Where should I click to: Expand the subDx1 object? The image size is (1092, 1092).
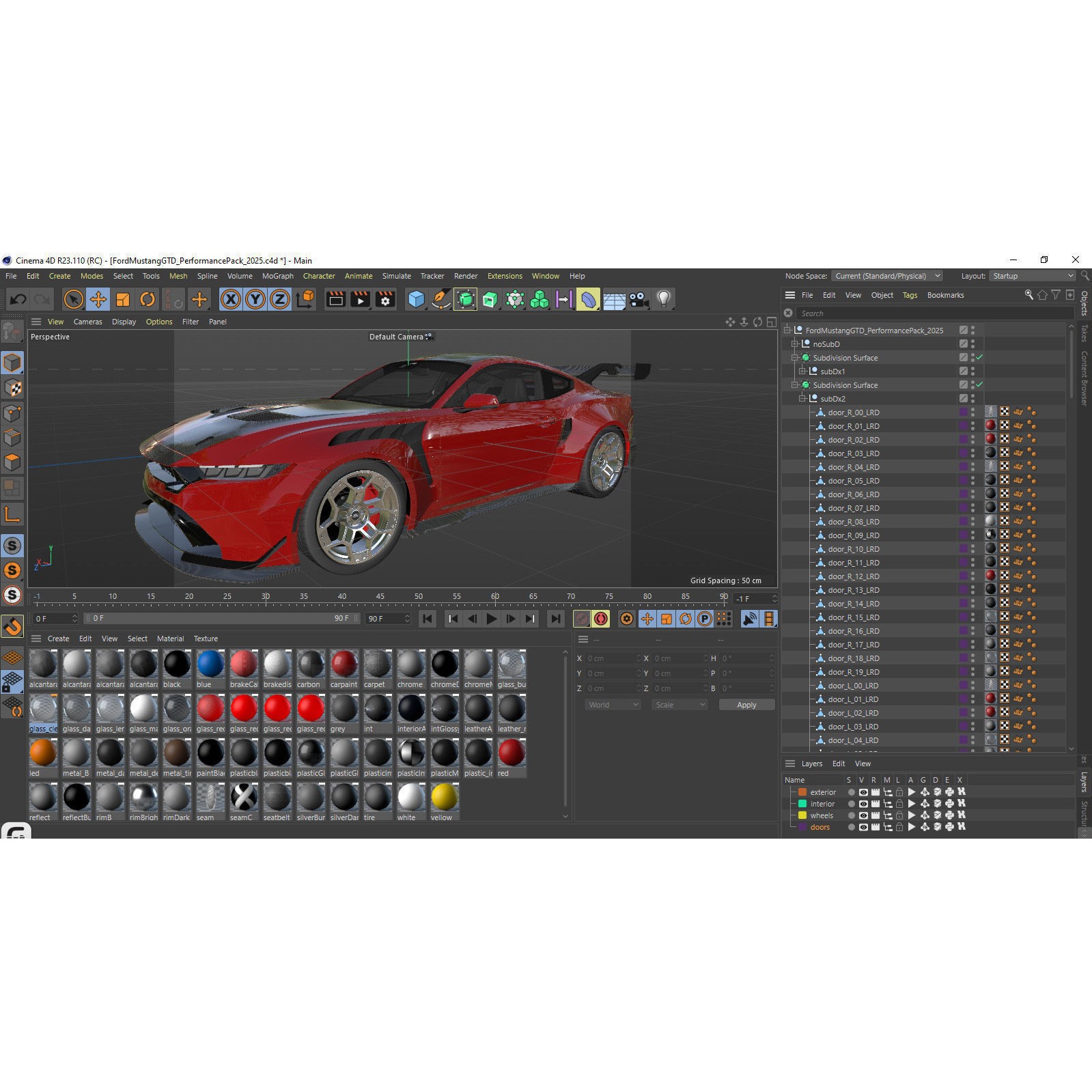click(x=802, y=371)
